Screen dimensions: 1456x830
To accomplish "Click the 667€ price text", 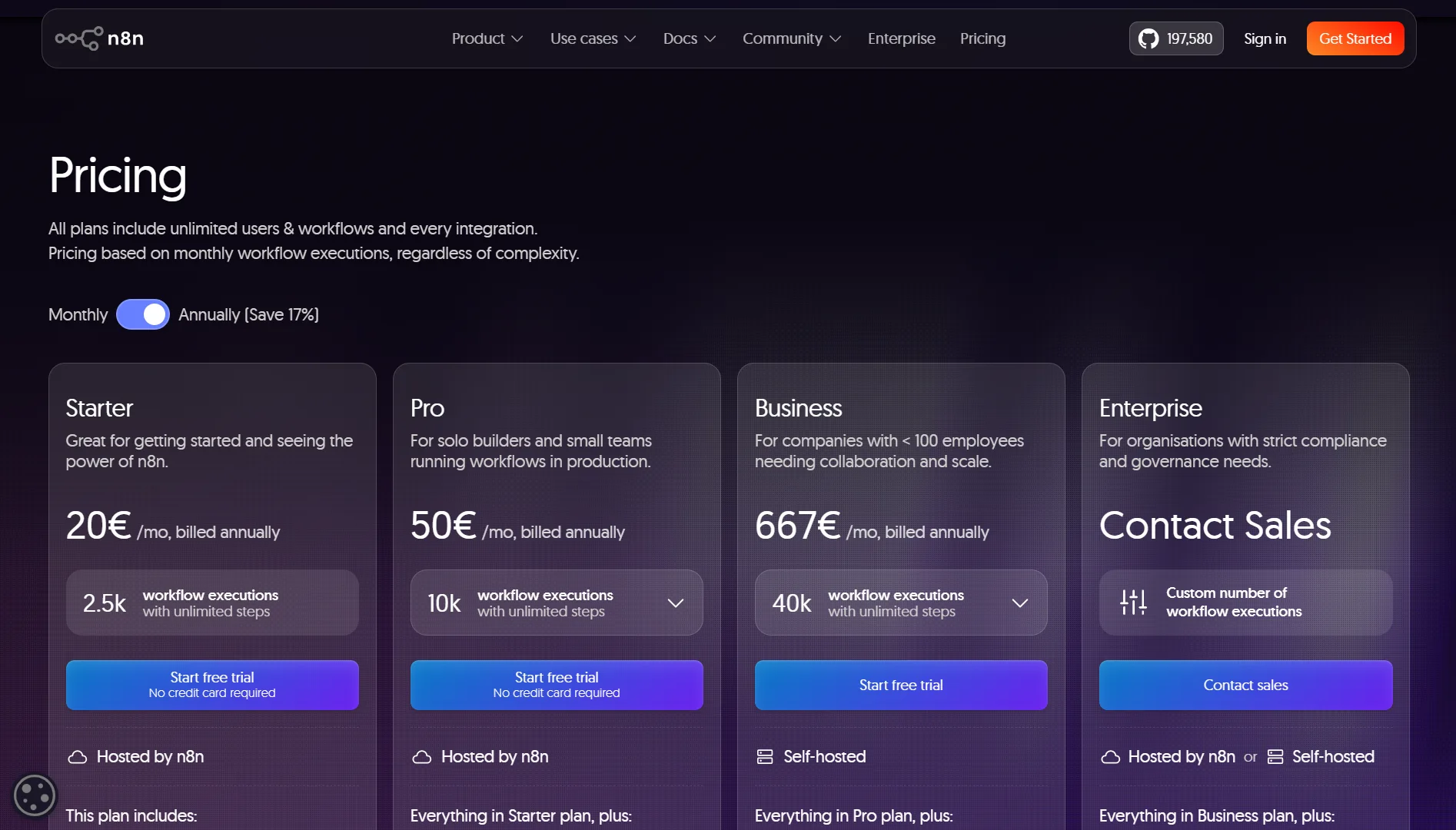I will click(797, 526).
